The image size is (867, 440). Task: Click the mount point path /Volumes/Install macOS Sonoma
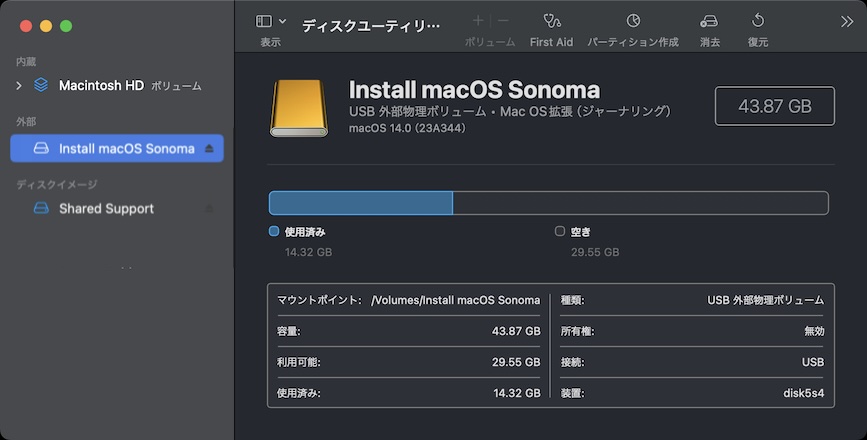(455, 300)
